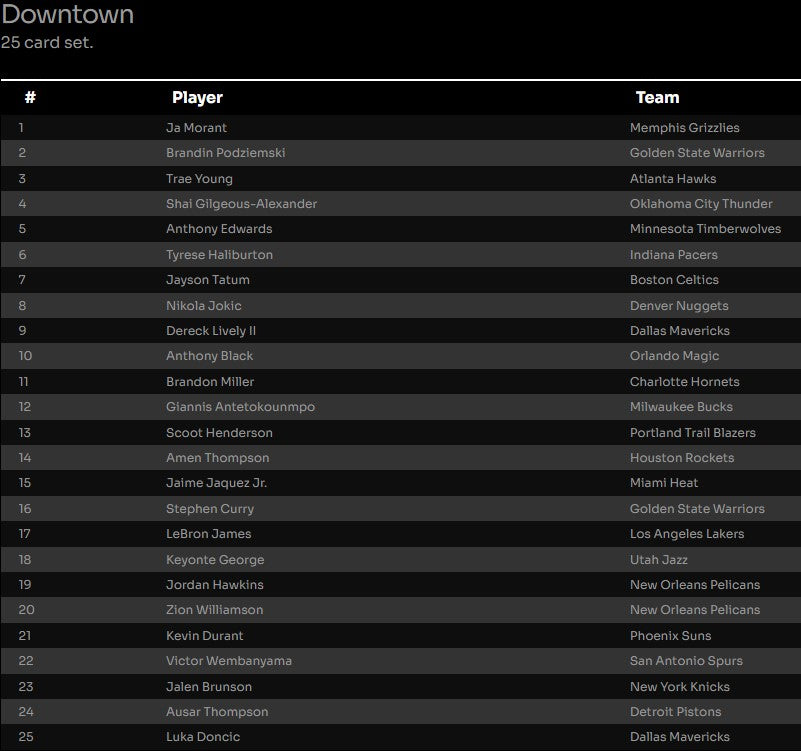Click Jaime Jaquez Jr. player name
The width and height of the screenshot is (801, 751).
click(216, 483)
